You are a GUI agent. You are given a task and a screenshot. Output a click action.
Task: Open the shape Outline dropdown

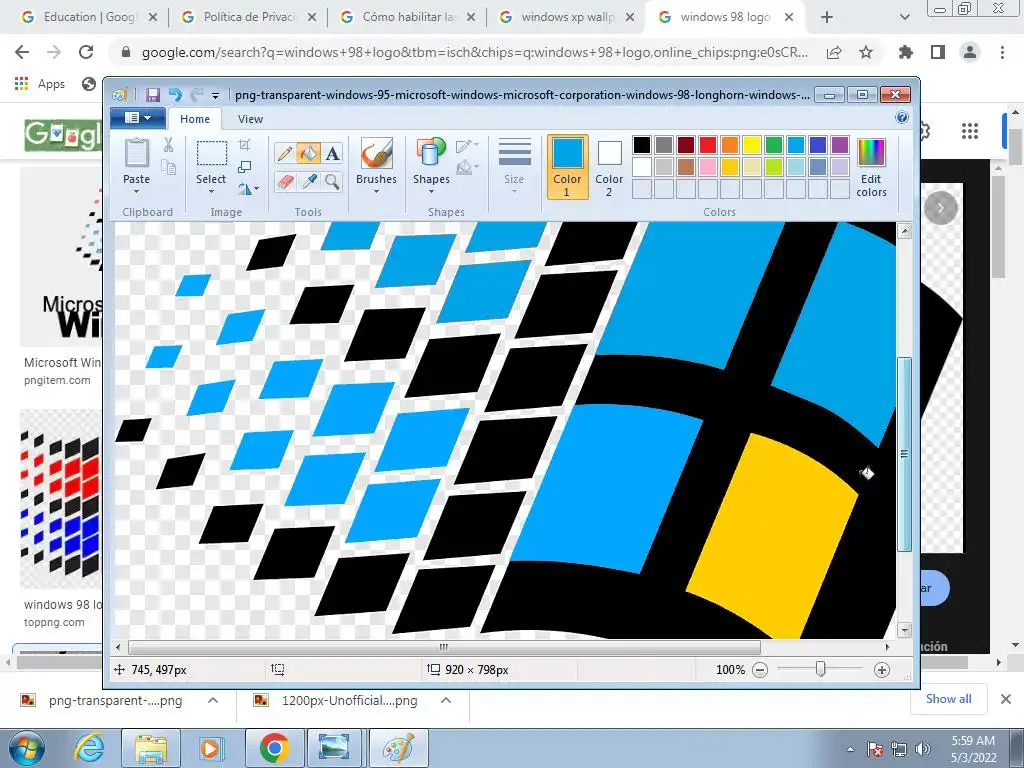pyautogui.click(x=468, y=145)
